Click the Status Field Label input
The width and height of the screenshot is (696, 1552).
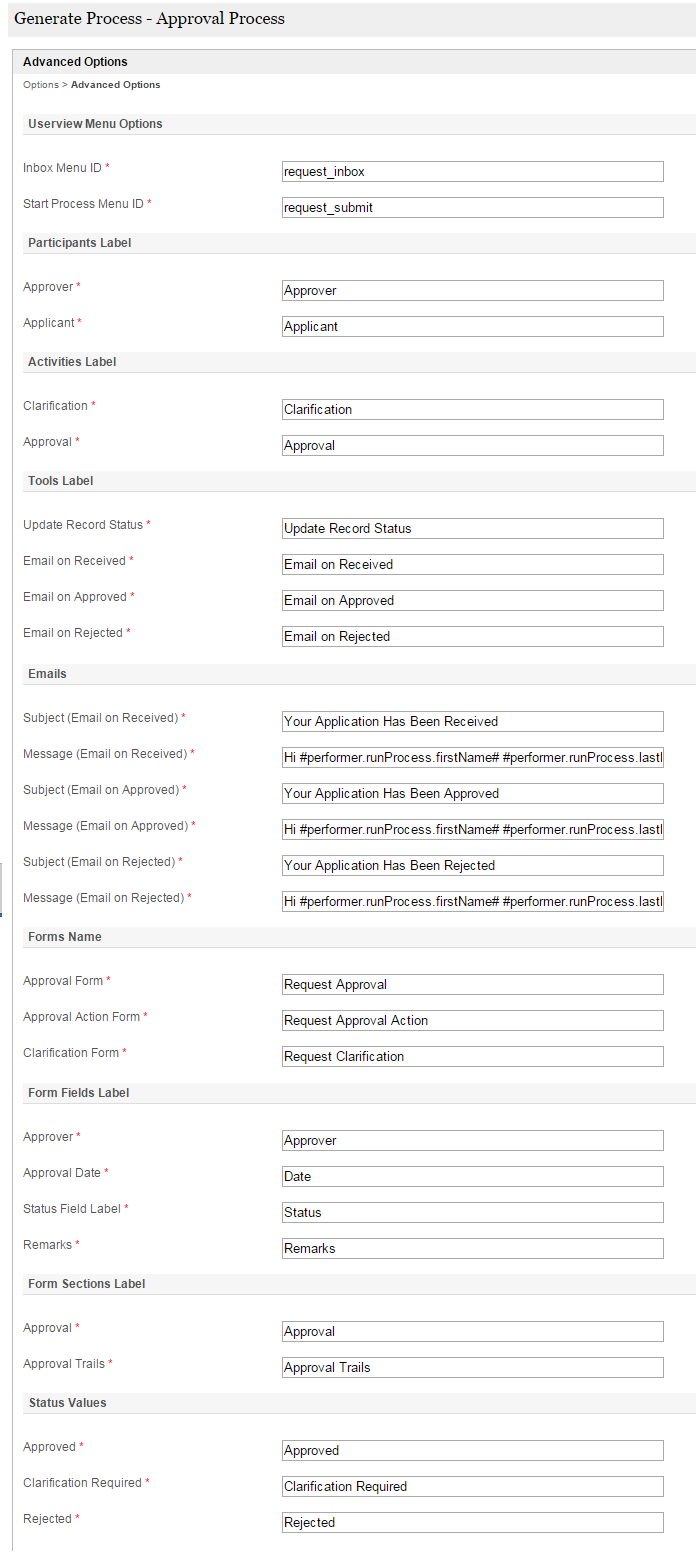pos(472,1213)
